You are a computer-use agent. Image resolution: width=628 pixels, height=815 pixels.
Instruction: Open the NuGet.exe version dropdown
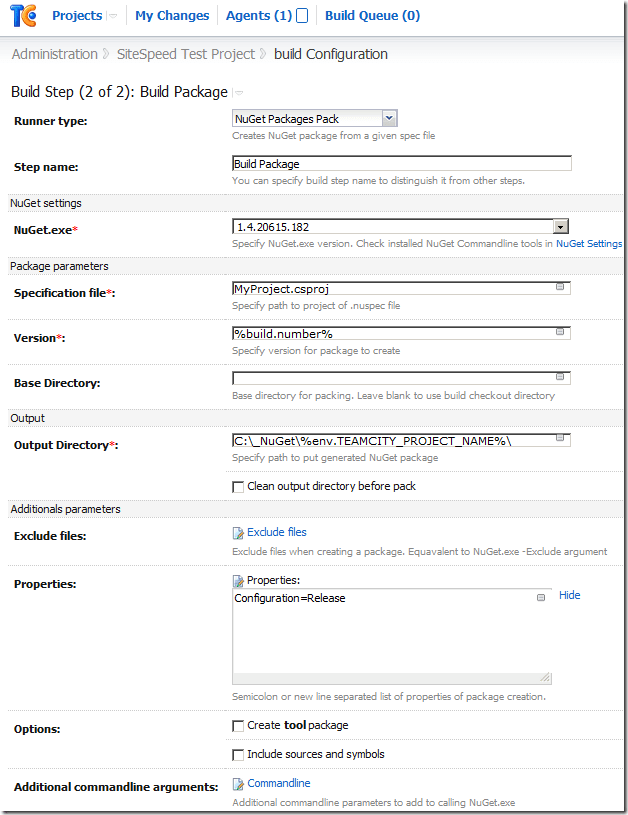[x=400, y=227]
